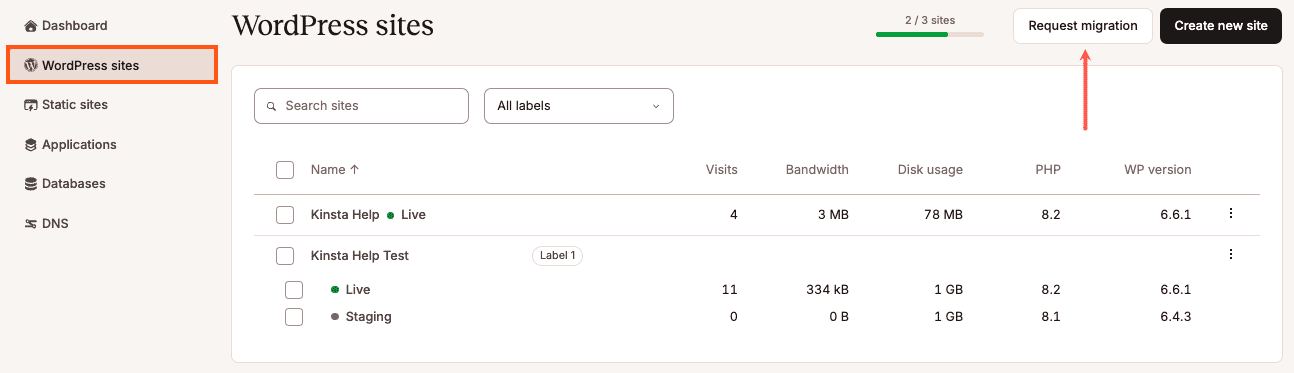Click the WordPress logo icon in sidebar
Viewport: 1294px width, 373px height.
click(31, 66)
